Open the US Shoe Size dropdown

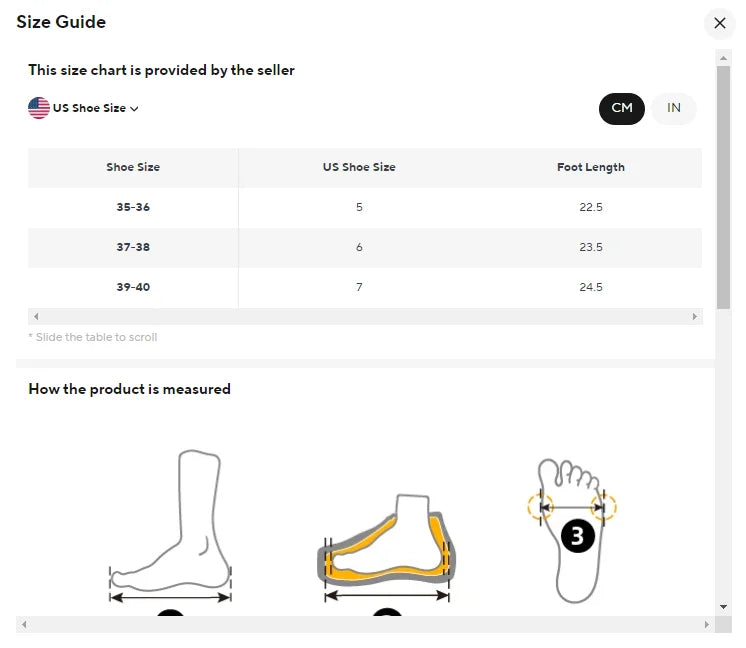[88, 108]
